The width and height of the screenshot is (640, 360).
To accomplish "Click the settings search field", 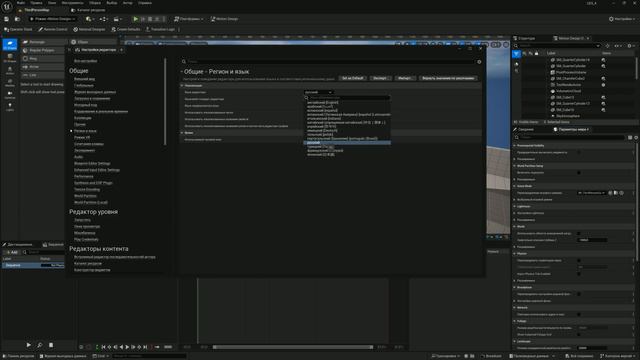I will 329,62.
